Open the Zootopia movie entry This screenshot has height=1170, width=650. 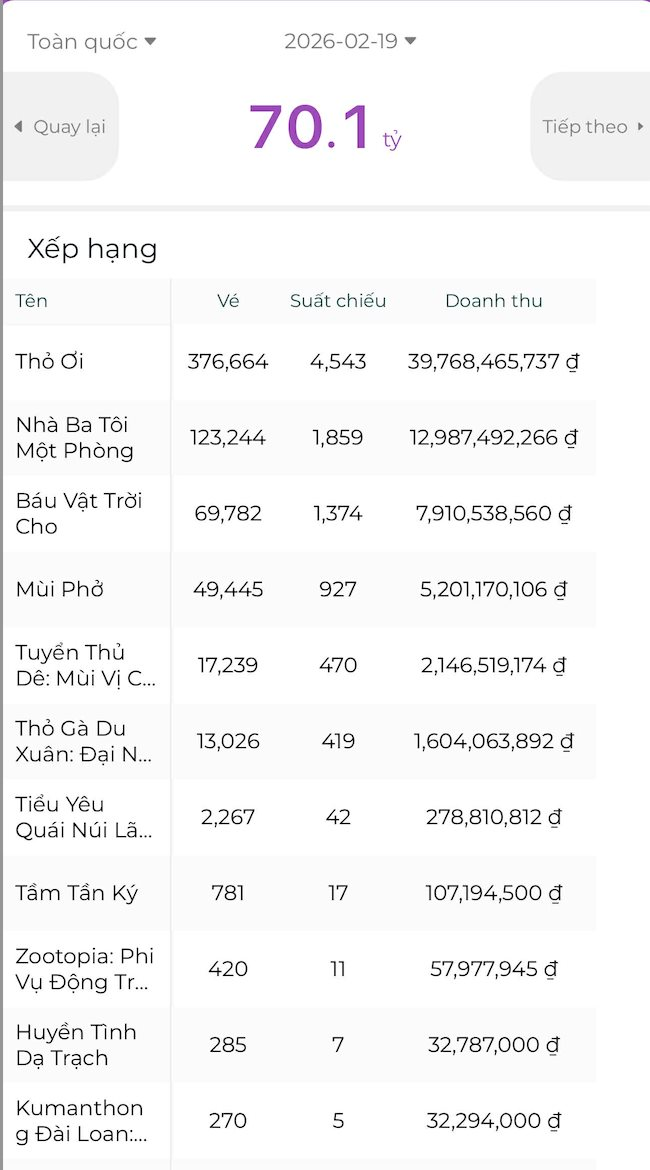coord(85,970)
